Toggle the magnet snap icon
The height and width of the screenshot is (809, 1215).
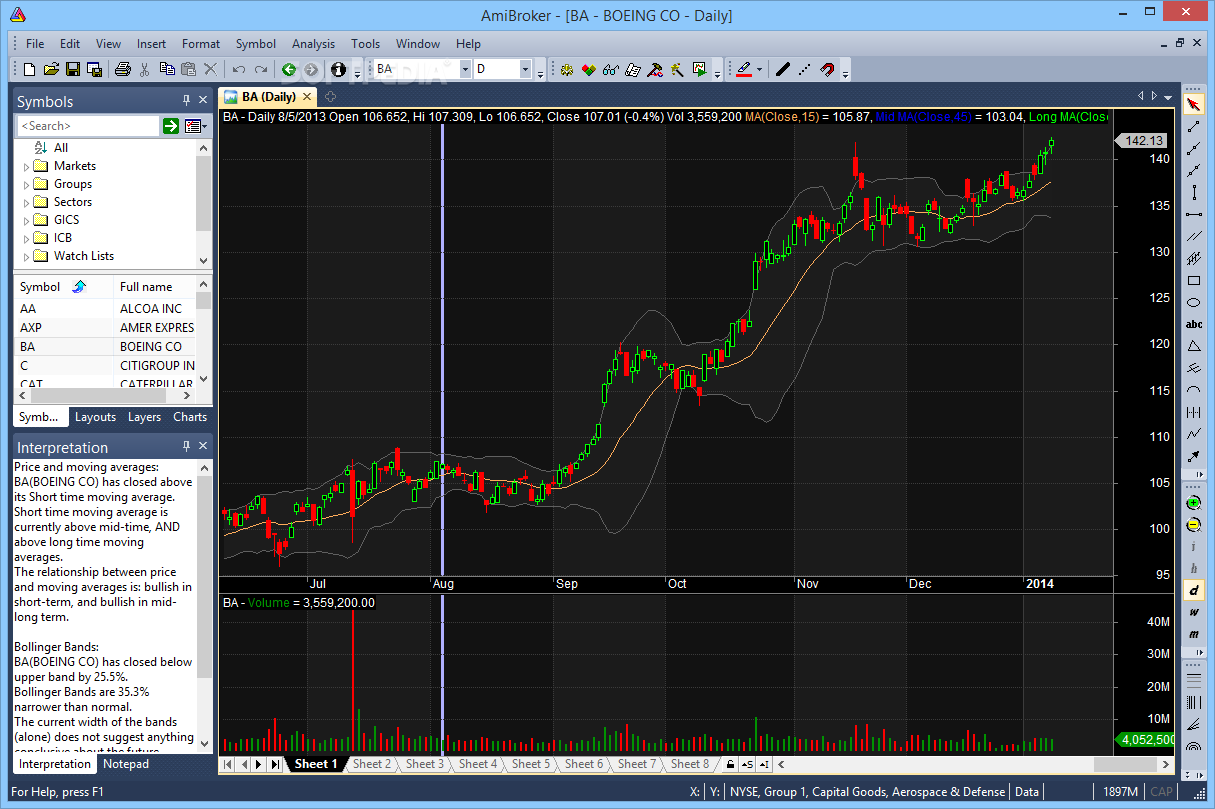(x=827, y=70)
